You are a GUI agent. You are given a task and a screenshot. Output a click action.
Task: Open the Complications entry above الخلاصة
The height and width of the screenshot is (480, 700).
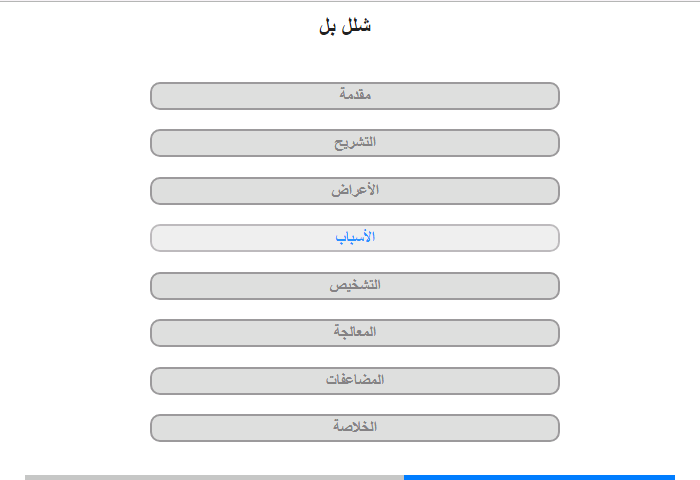[x=355, y=381]
